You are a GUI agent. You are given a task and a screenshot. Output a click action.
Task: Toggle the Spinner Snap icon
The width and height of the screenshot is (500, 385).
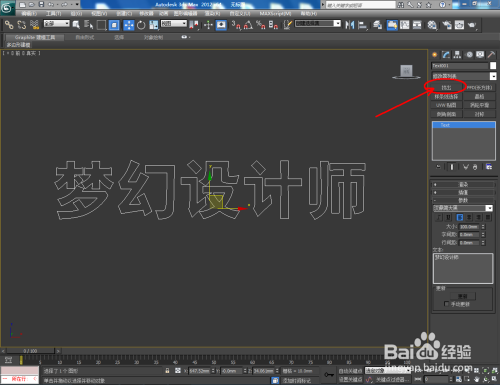(273, 25)
